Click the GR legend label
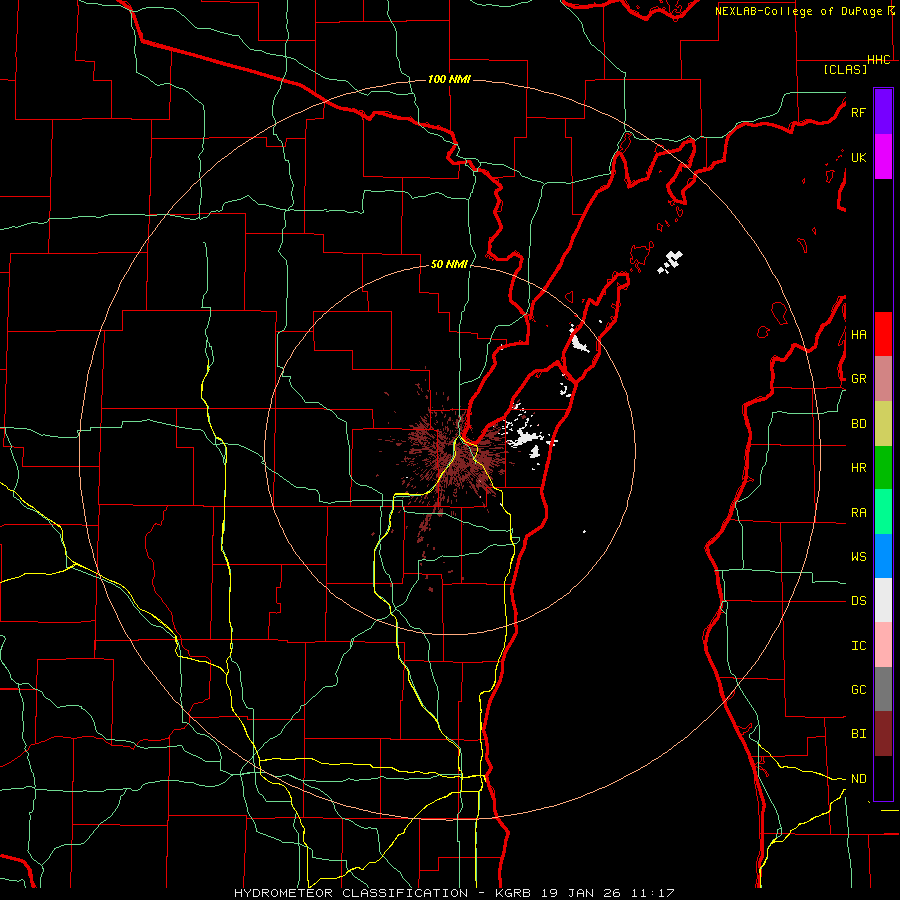The height and width of the screenshot is (900, 900). point(858,379)
